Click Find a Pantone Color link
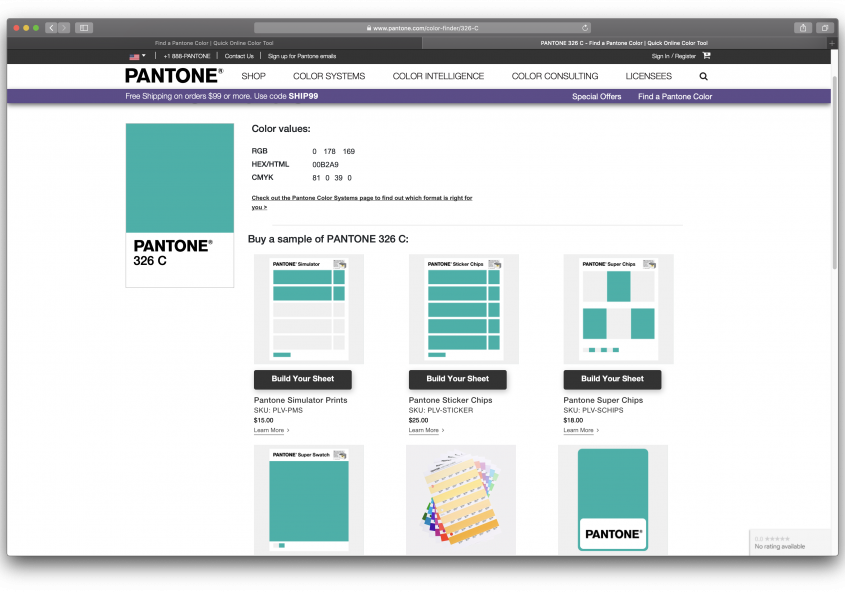The width and height of the screenshot is (845, 592). point(675,96)
